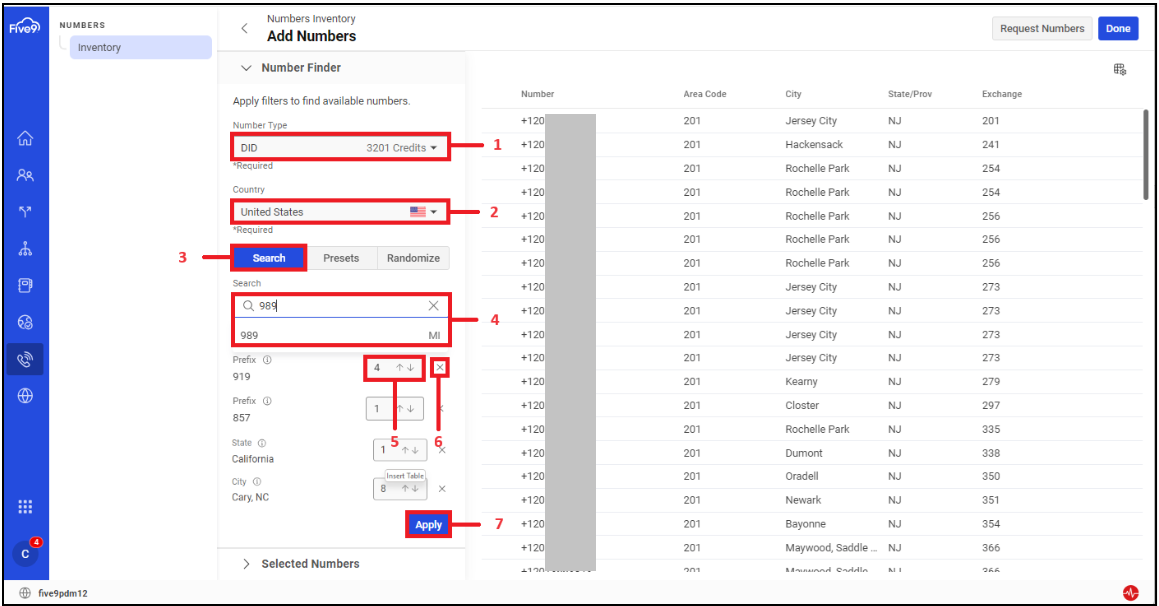Click the Five9 logo icon

pyautogui.click(x=24, y=26)
